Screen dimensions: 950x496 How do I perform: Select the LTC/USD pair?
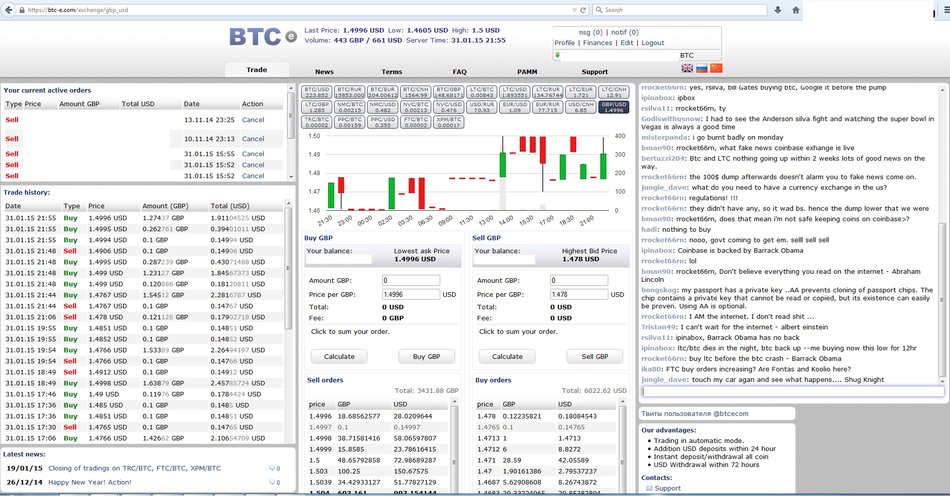(514, 92)
